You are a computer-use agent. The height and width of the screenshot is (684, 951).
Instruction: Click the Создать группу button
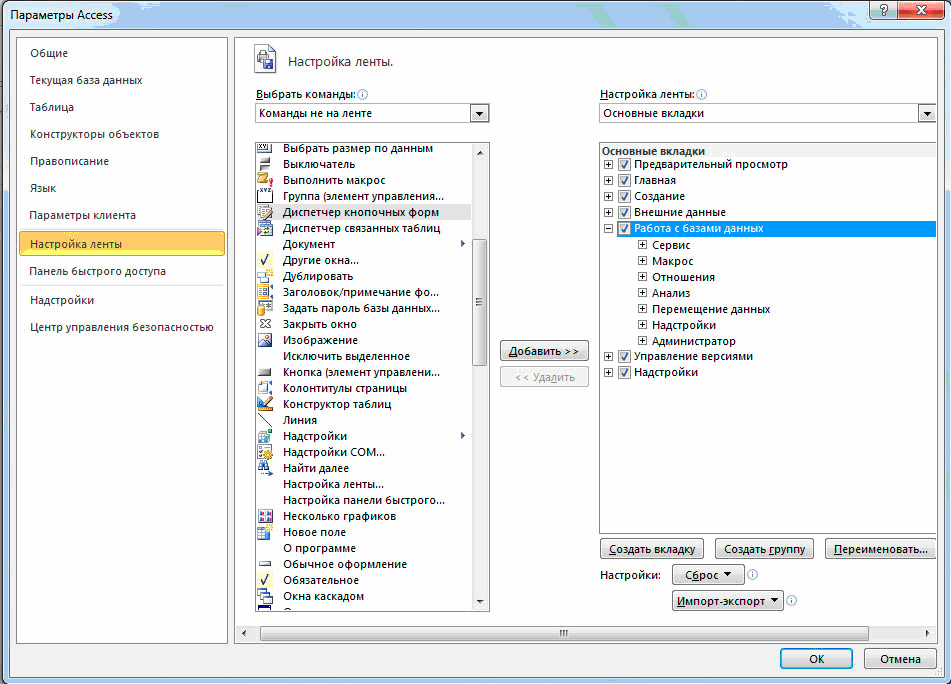coord(764,549)
